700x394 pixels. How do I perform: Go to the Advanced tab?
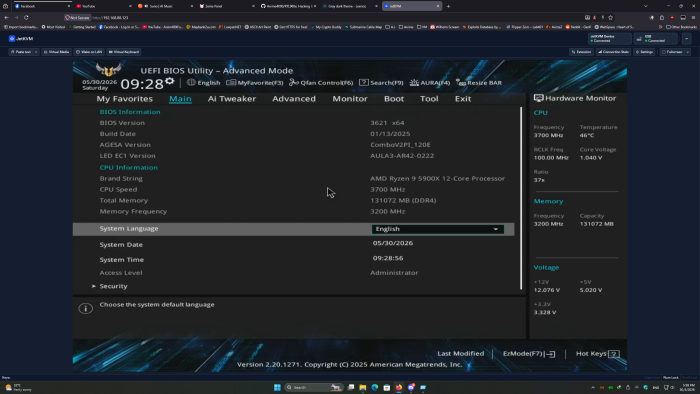point(294,99)
